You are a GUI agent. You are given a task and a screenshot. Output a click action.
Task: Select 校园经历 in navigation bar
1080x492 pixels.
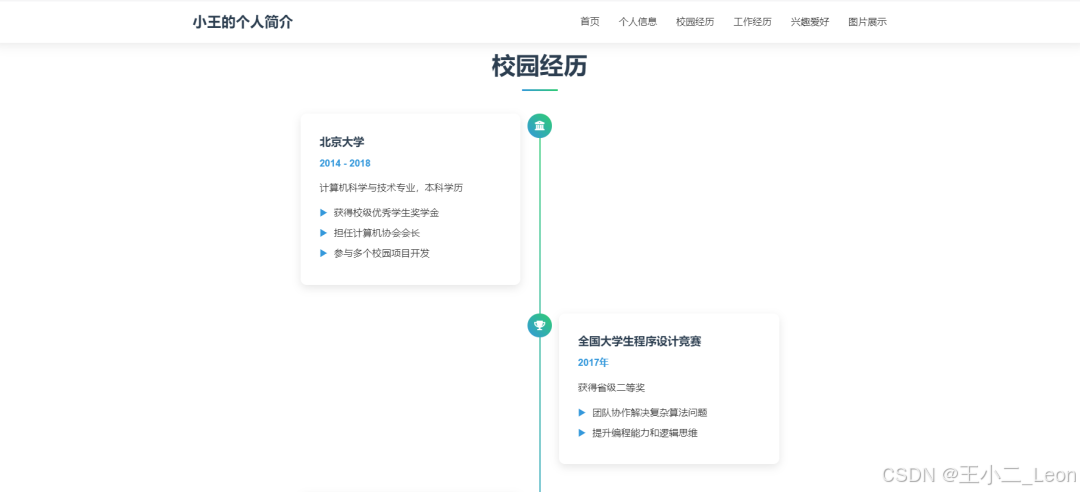click(x=695, y=22)
